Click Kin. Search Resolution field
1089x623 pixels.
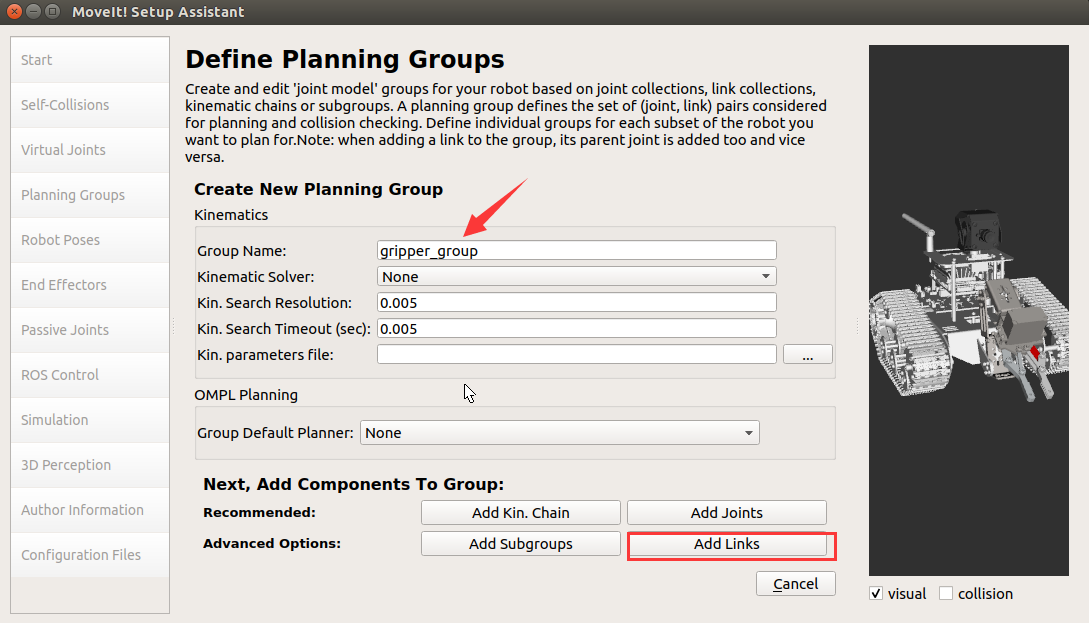pyautogui.click(x=576, y=303)
